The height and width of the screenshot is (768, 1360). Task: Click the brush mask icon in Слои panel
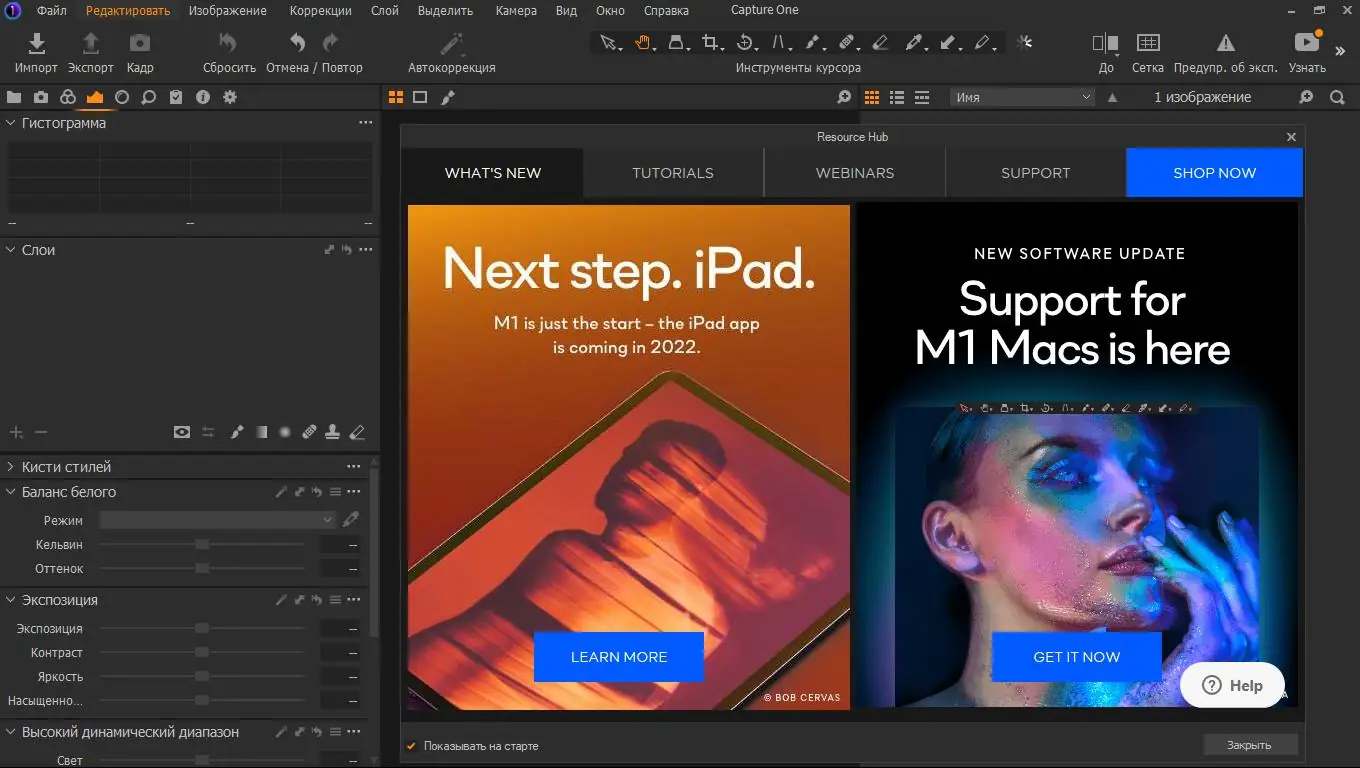[x=237, y=432]
